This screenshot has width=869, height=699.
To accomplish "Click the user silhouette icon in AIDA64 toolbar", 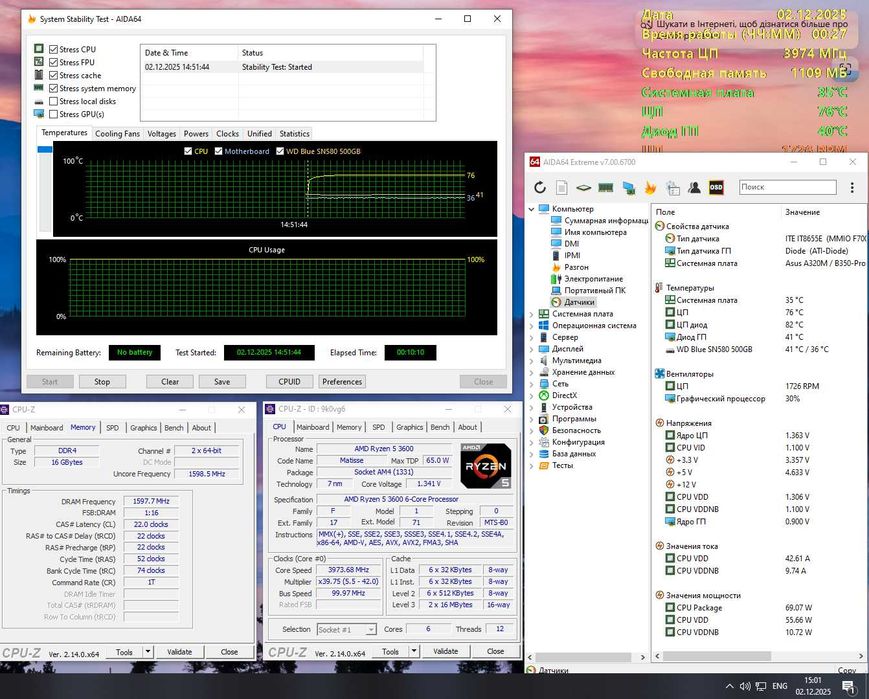I will (x=694, y=187).
